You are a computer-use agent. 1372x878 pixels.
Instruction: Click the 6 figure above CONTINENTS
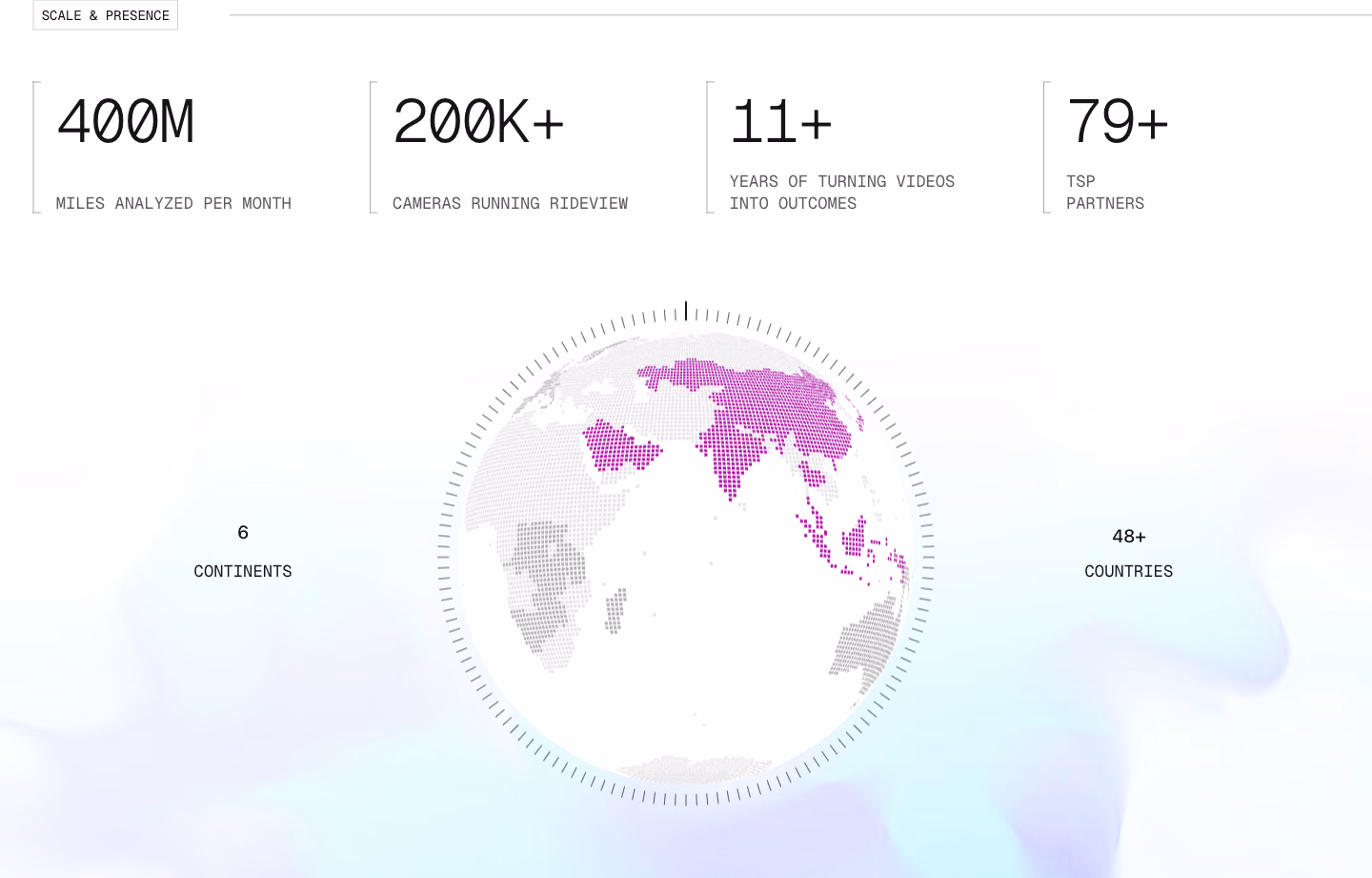(243, 532)
